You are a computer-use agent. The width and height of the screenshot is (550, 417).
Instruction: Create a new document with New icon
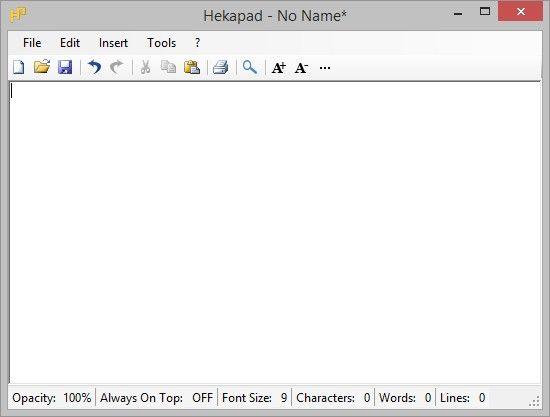(19, 67)
